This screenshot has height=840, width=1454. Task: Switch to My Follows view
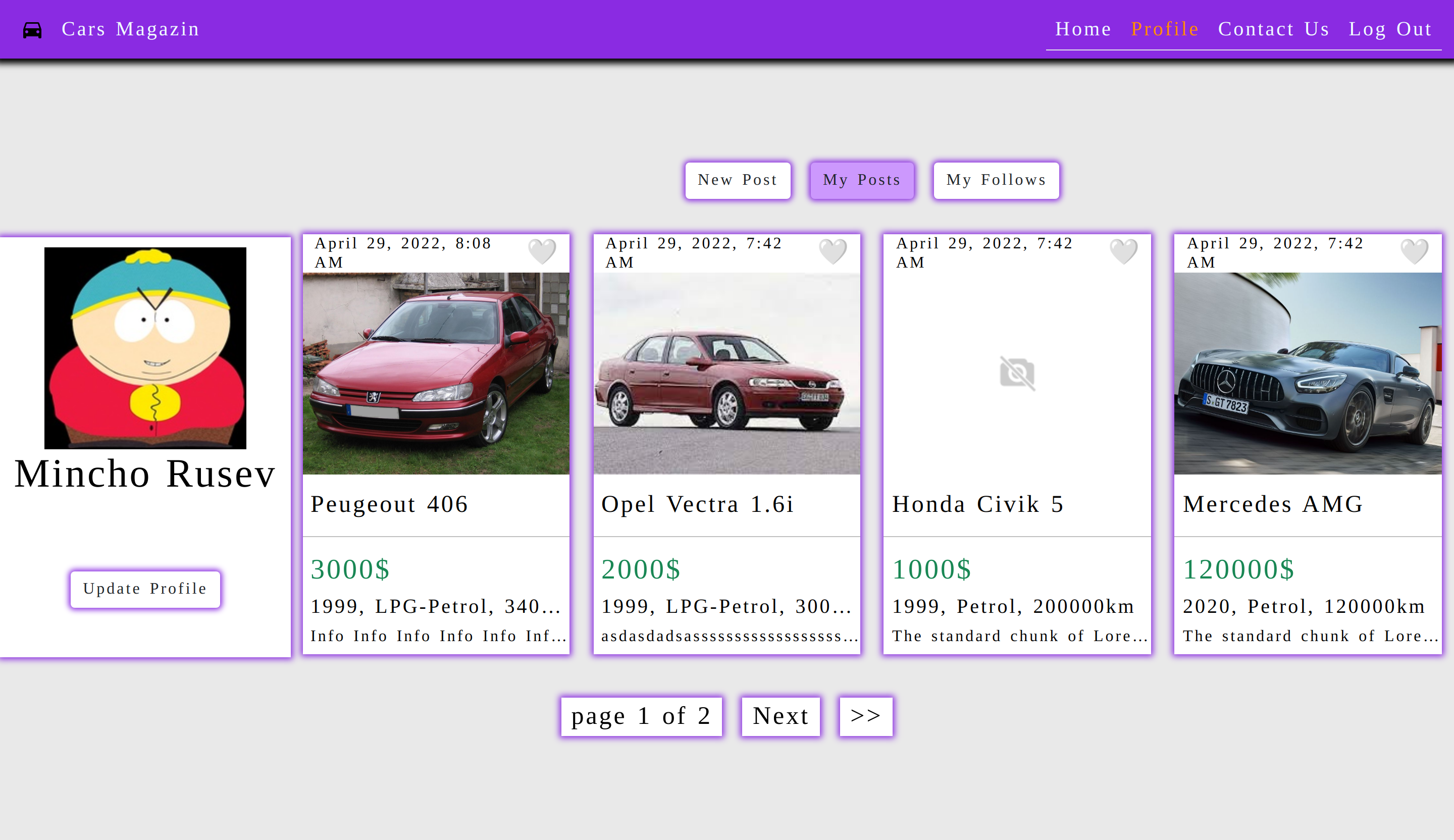pyautogui.click(x=996, y=180)
